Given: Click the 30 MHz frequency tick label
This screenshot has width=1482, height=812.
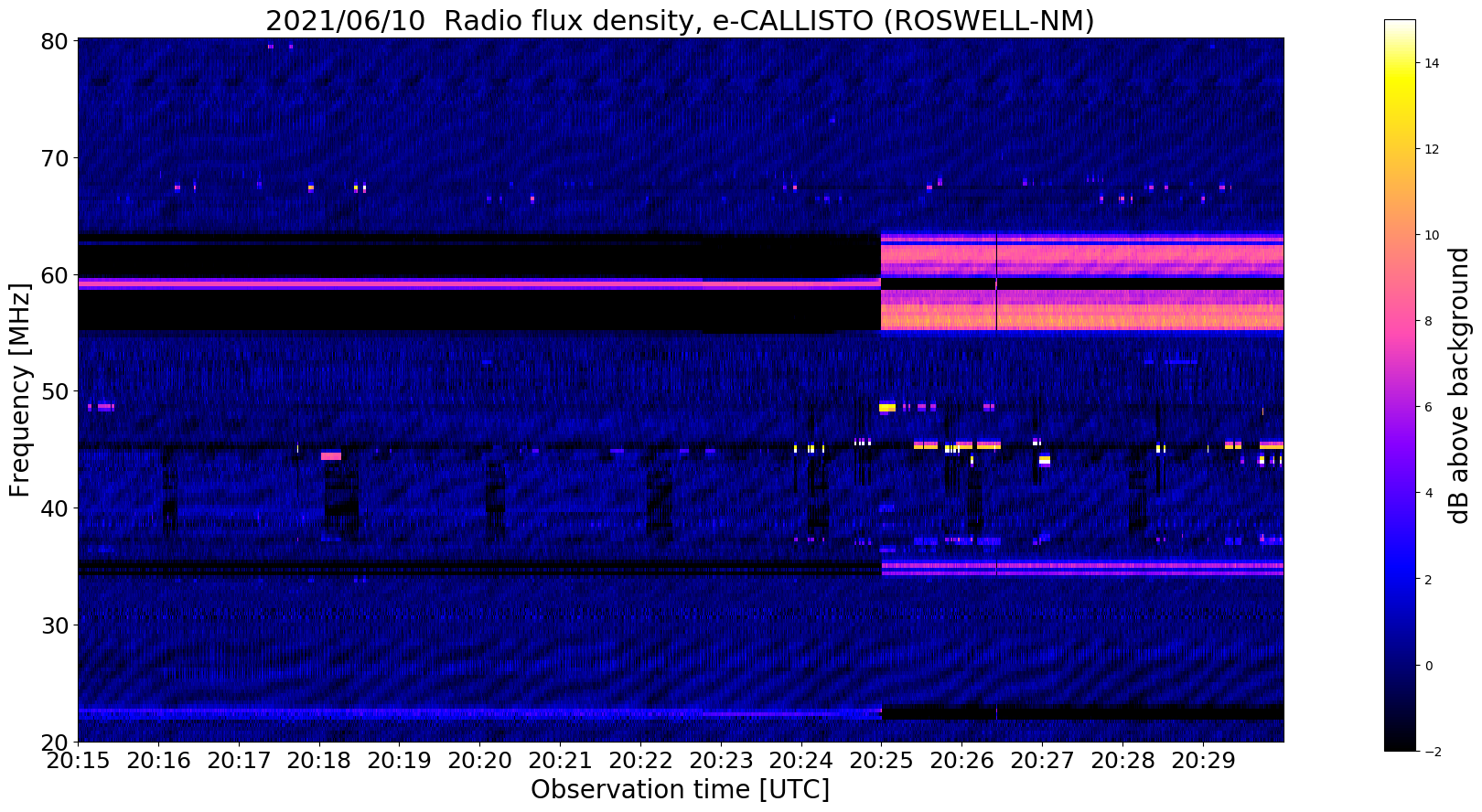Looking at the screenshot, I should 57,625.
